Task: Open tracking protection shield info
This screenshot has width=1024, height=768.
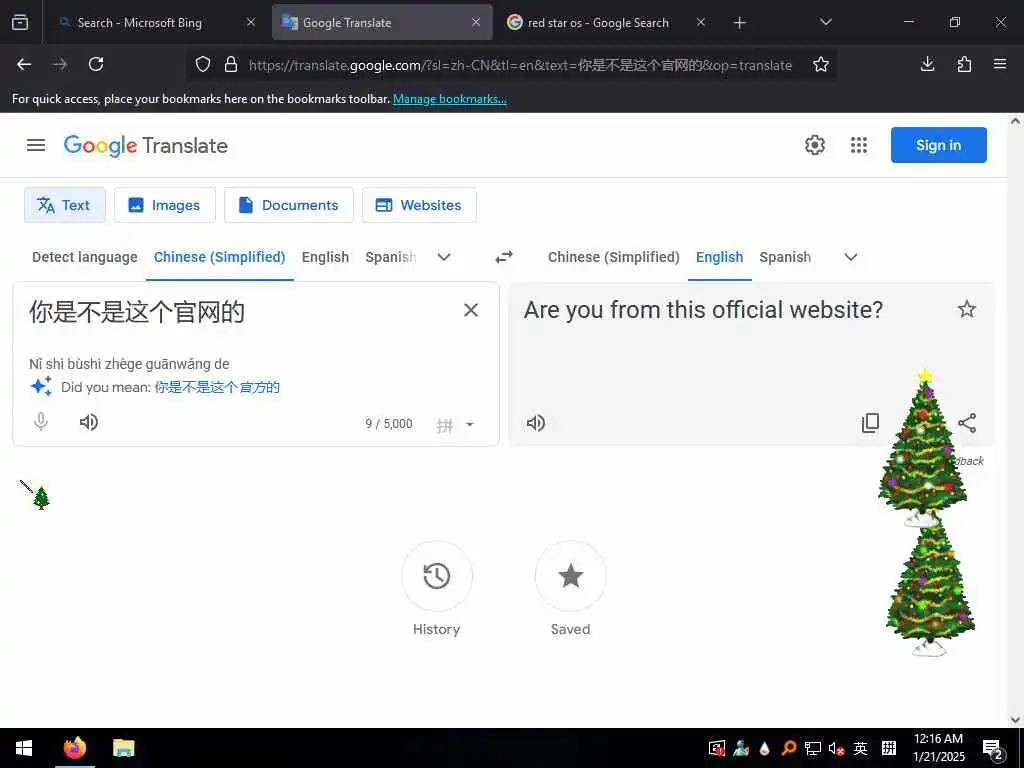Action: click(x=203, y=64)
